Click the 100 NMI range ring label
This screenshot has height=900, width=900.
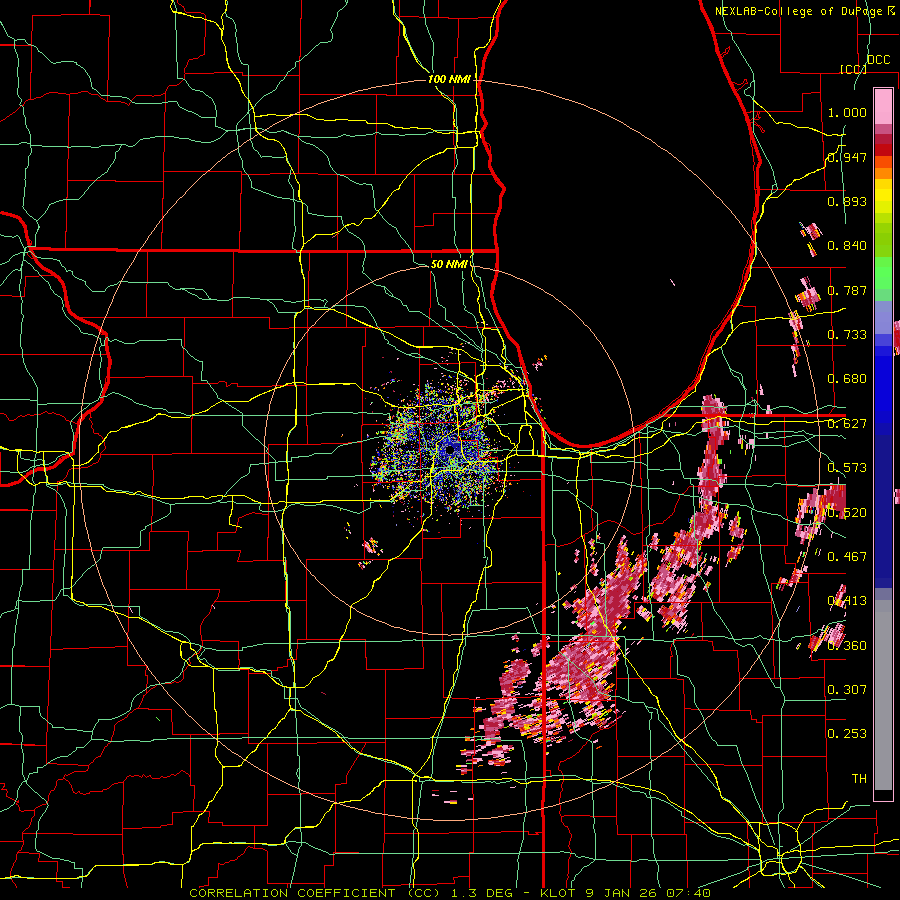(449, 79)
